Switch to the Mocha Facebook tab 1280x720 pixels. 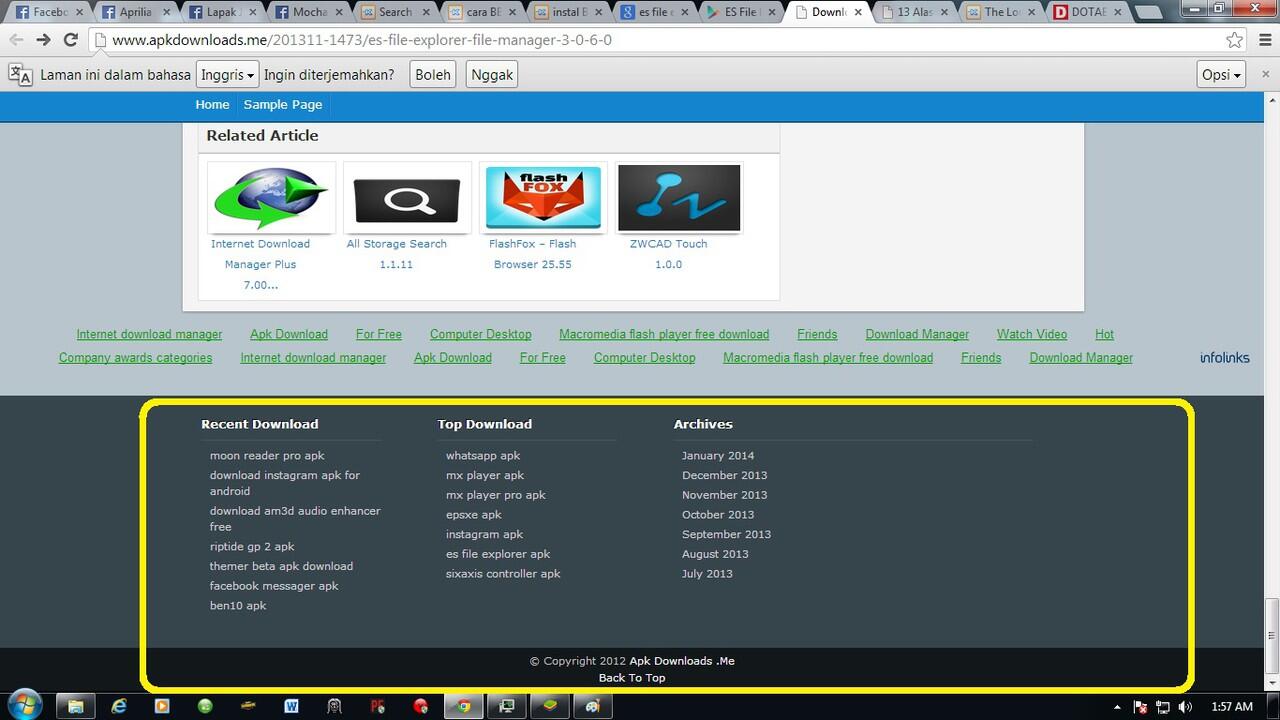(310, 12)
